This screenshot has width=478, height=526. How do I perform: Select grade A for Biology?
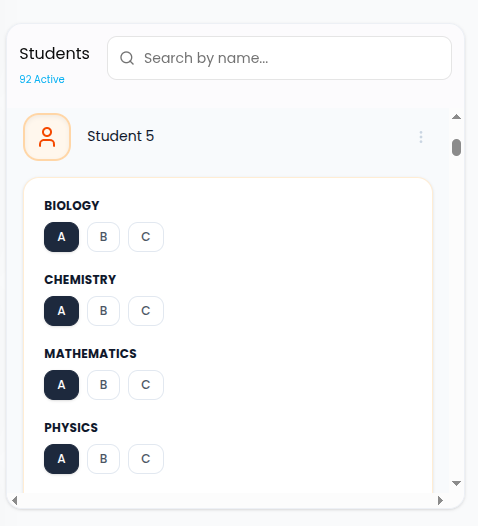pyautogui.click(x=61, y=237)
